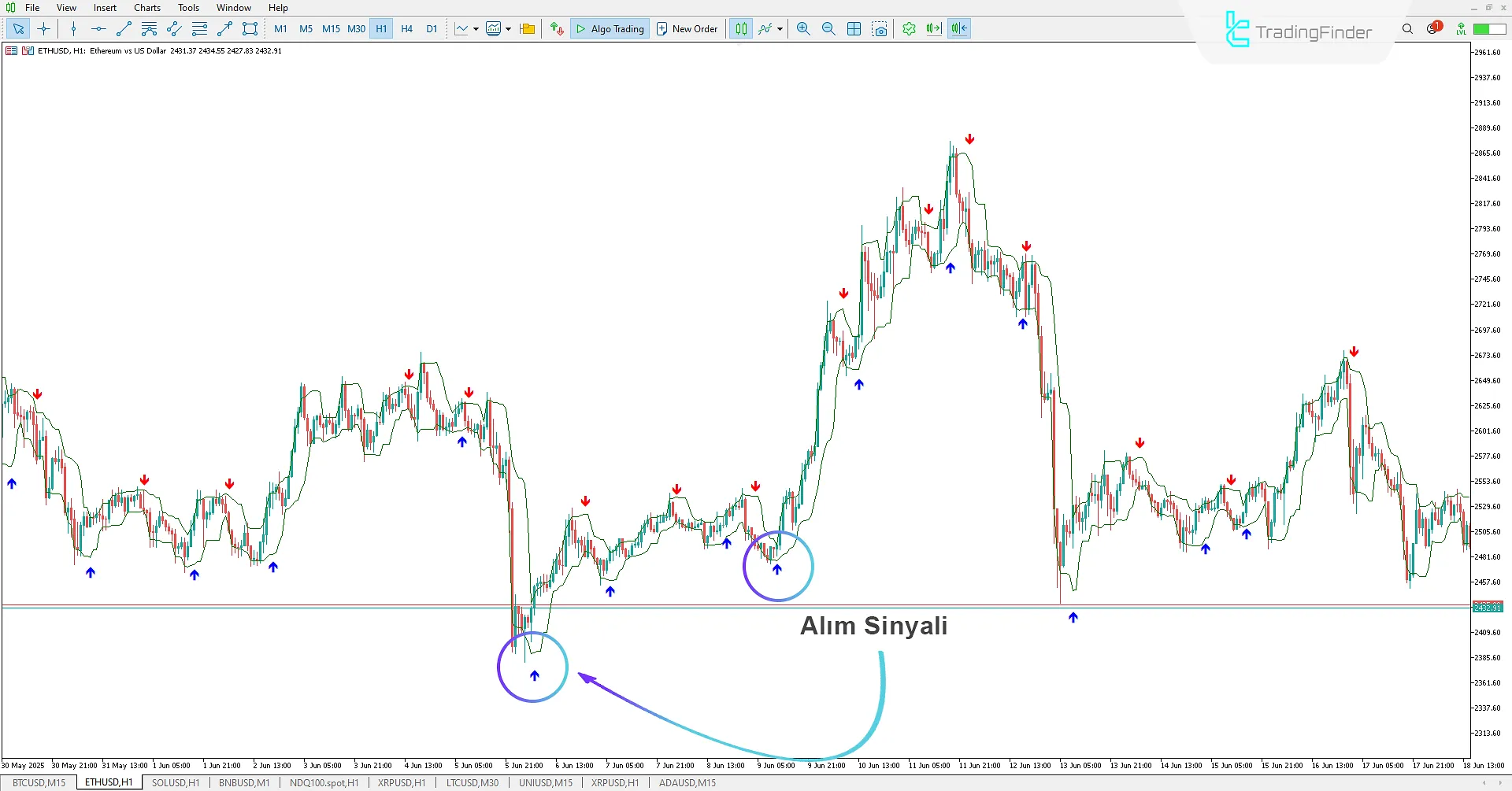Toggle candlestick chart display

[x=740, y=28]
